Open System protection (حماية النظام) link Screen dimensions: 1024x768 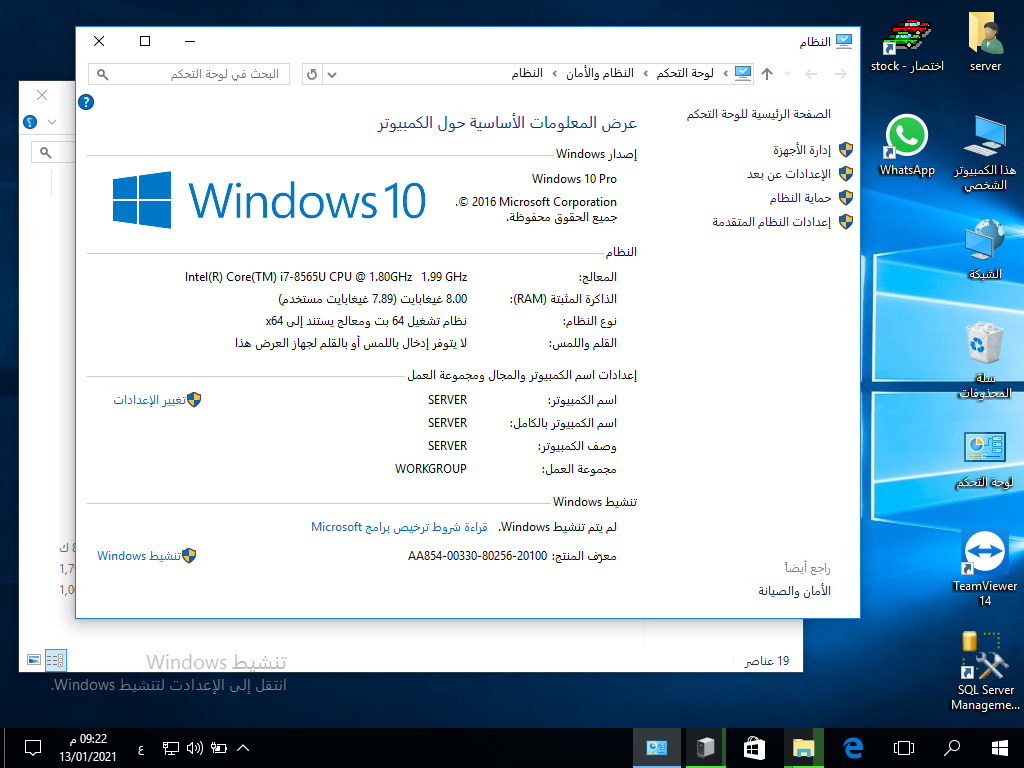pos(800,198)
